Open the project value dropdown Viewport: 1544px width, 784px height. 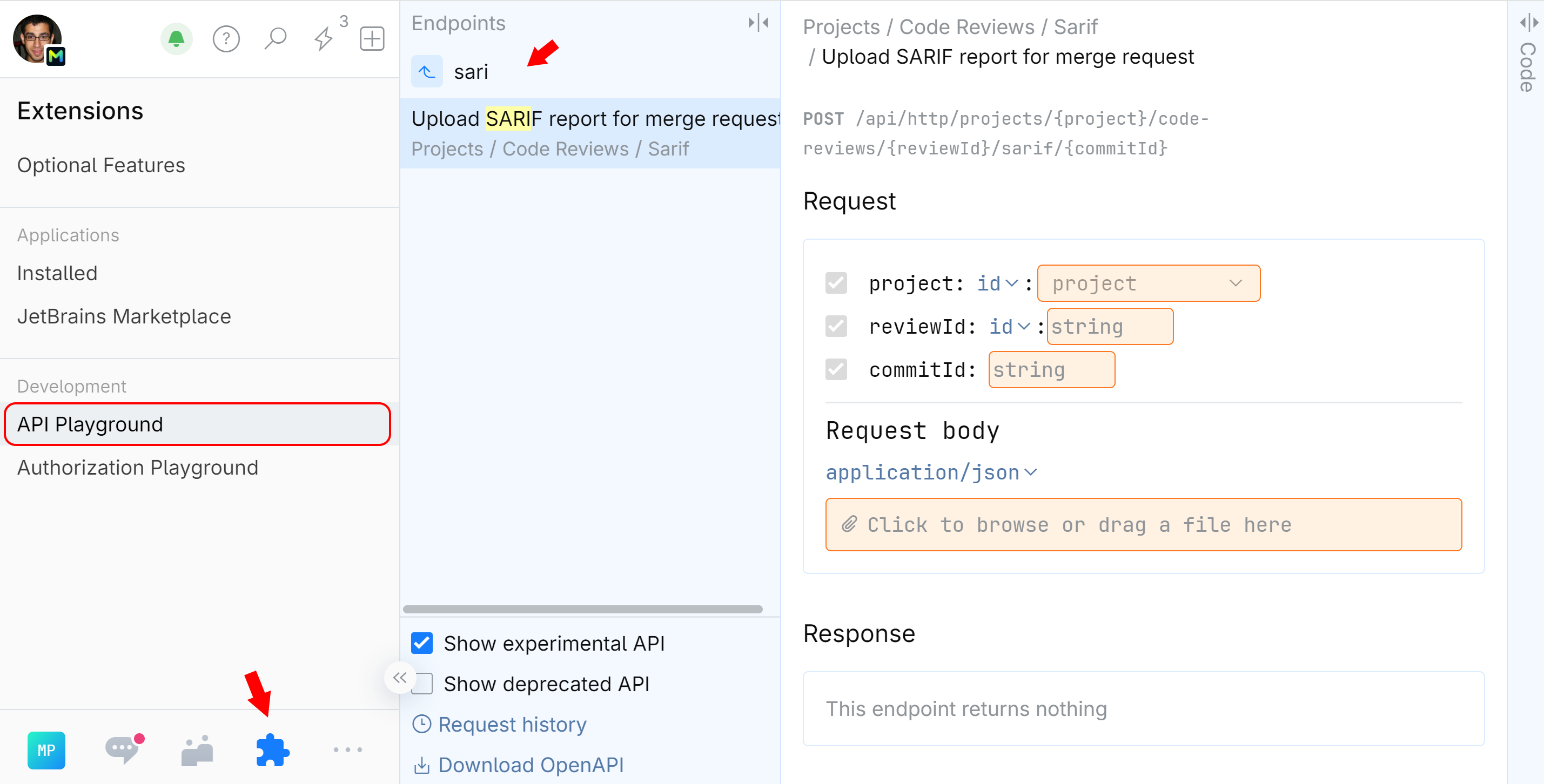tap(1148, 283)
